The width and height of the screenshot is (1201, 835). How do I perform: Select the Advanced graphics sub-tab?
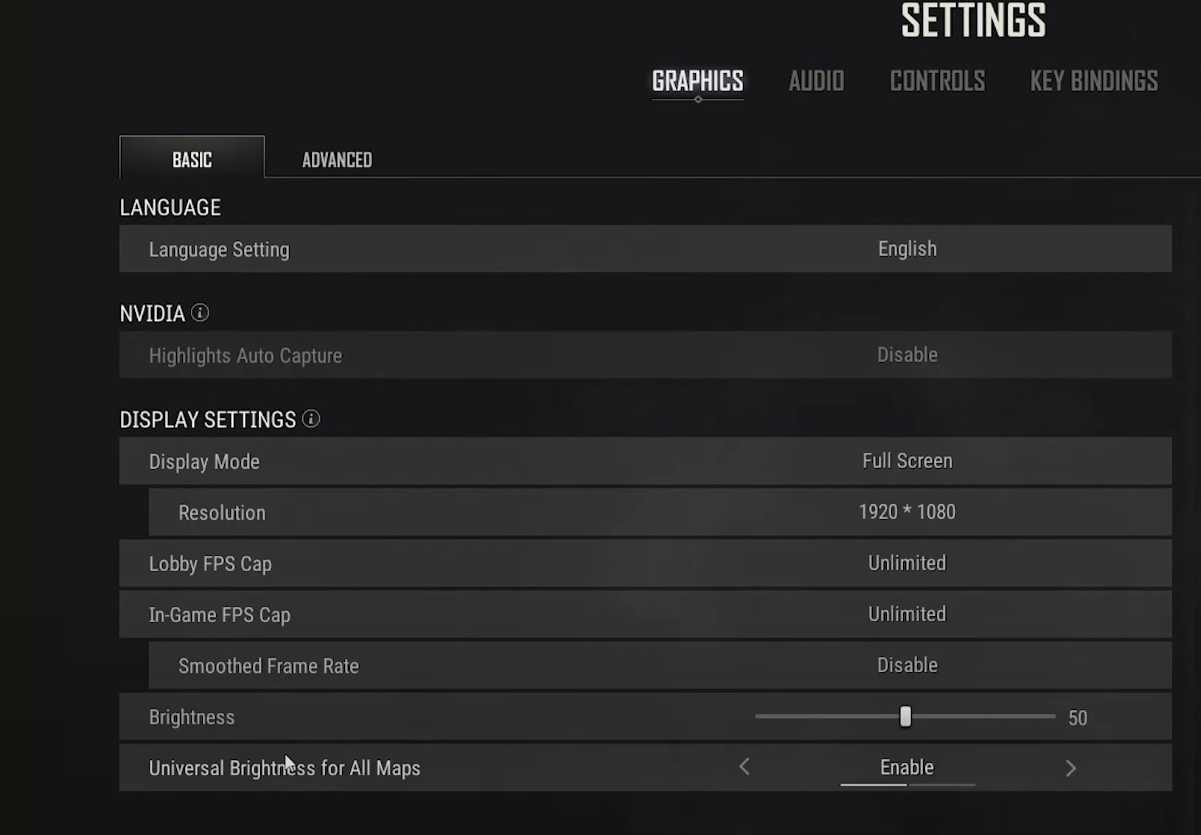point(337,160)
